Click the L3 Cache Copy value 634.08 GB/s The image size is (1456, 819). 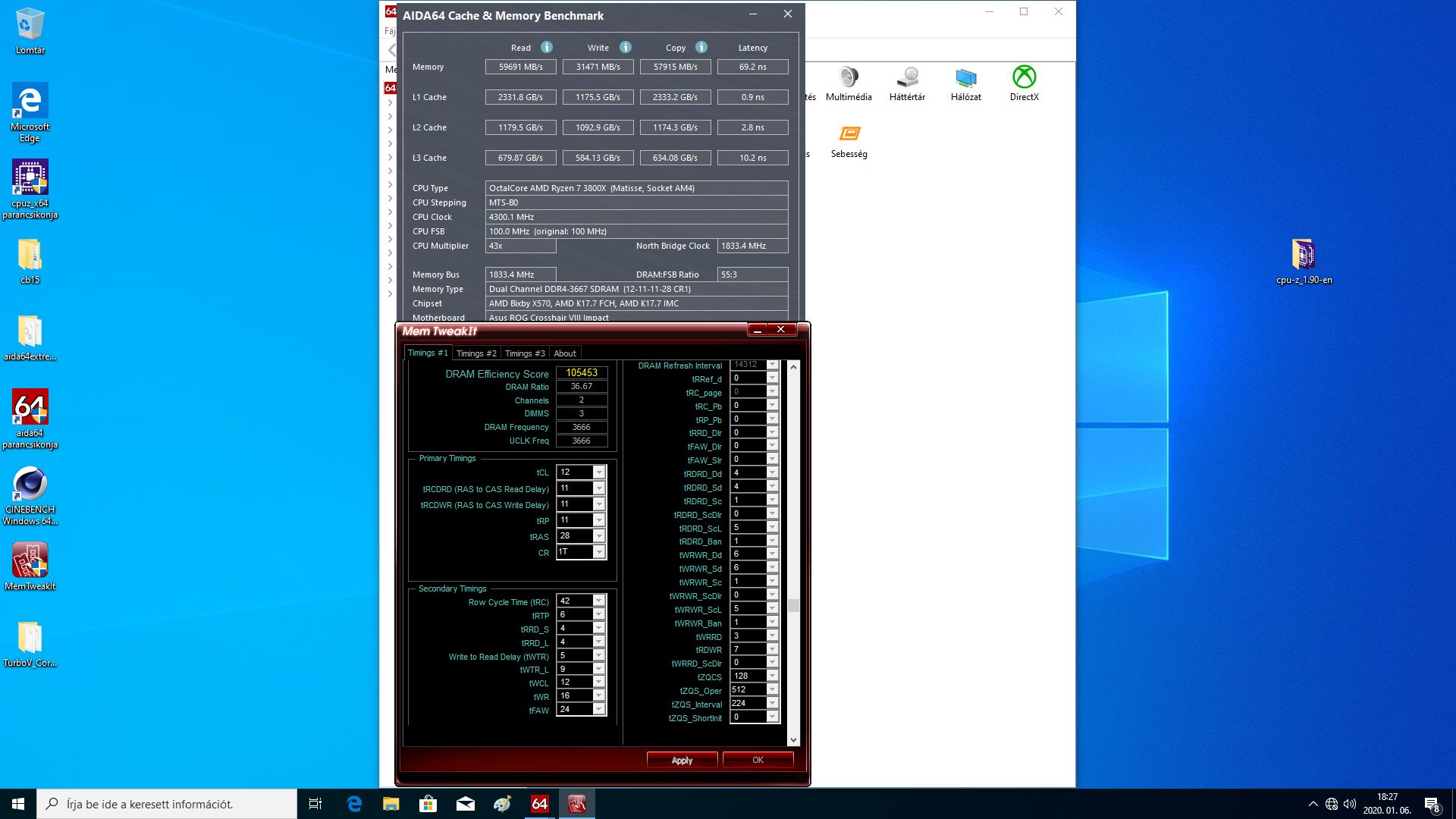675,158
